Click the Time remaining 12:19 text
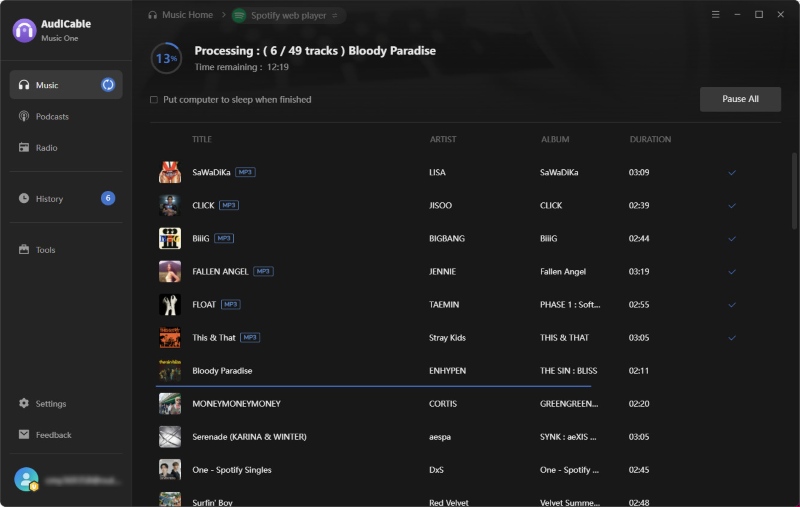800x507 pixels. [x=241, y=67]
